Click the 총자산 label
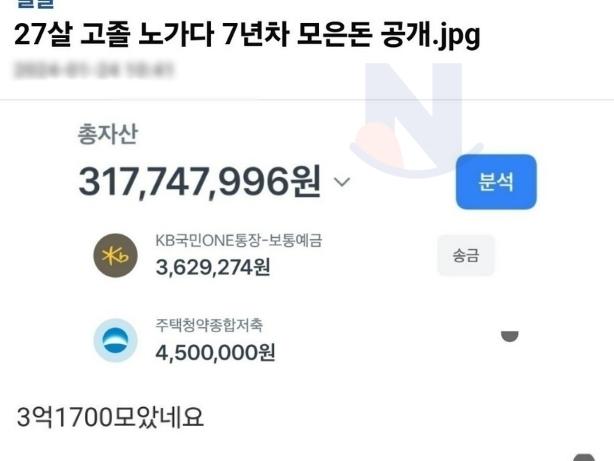The image size is (614, 461). [x=108, y=134]
